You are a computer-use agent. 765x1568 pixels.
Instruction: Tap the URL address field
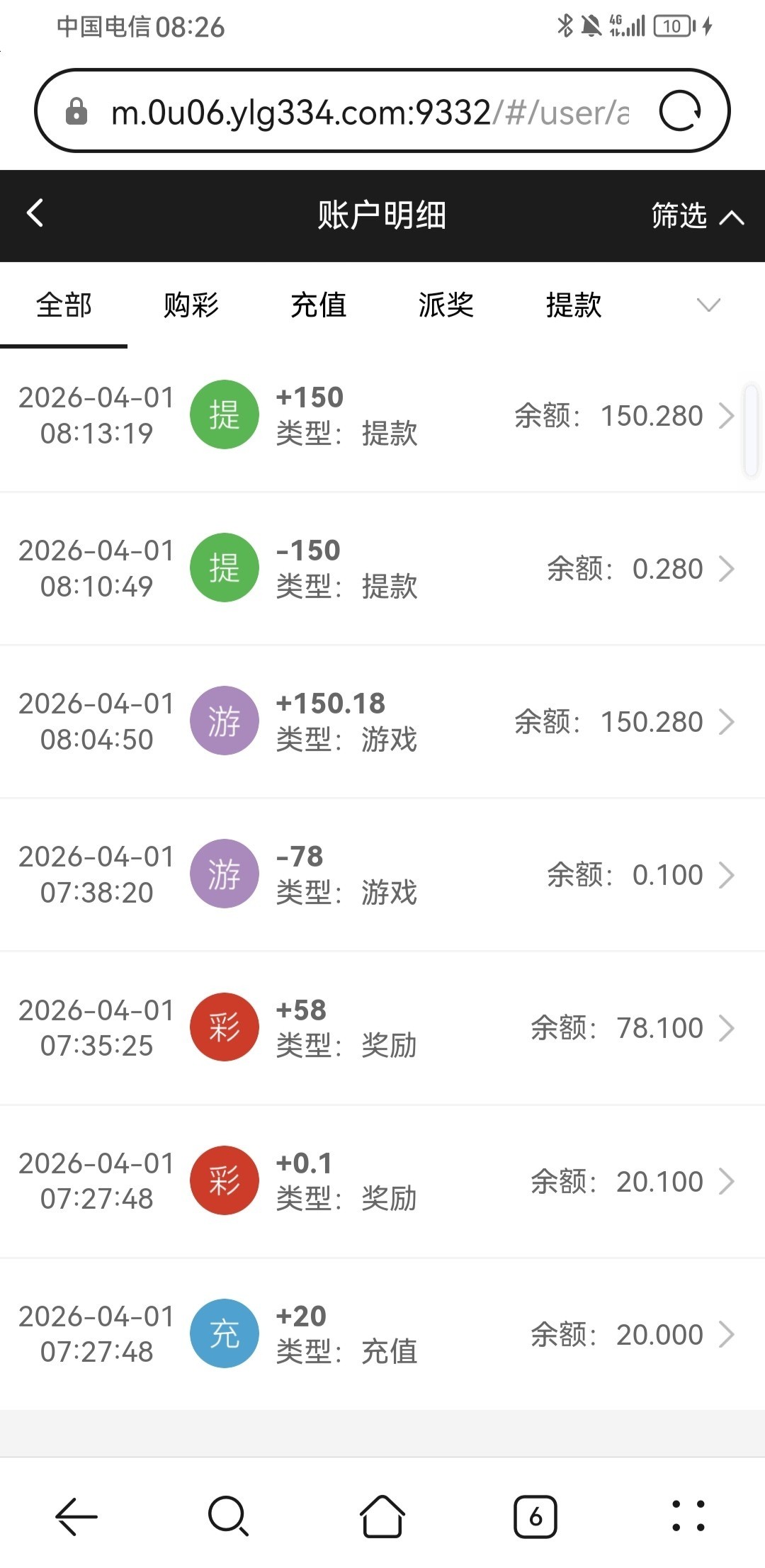point(368,112)
